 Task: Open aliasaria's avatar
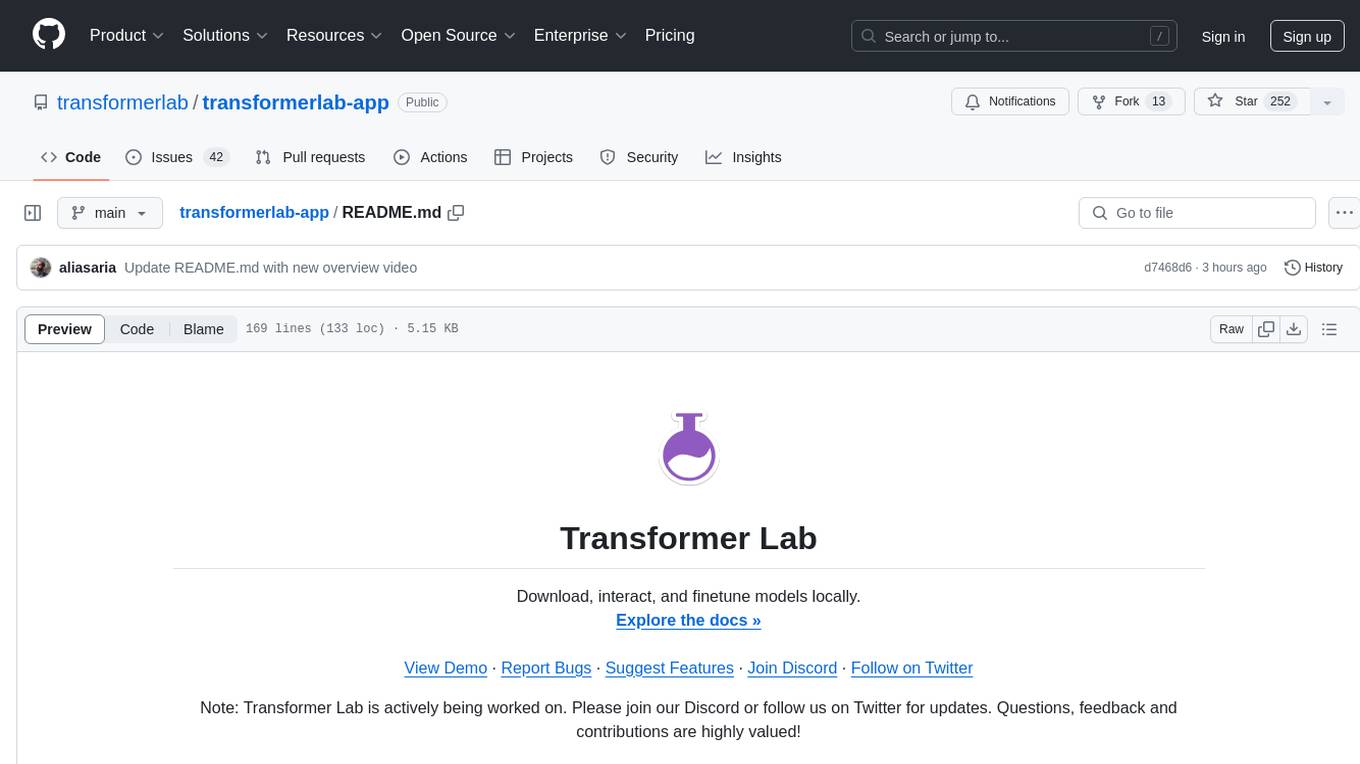pyautogui.click(x=41, y=268)
